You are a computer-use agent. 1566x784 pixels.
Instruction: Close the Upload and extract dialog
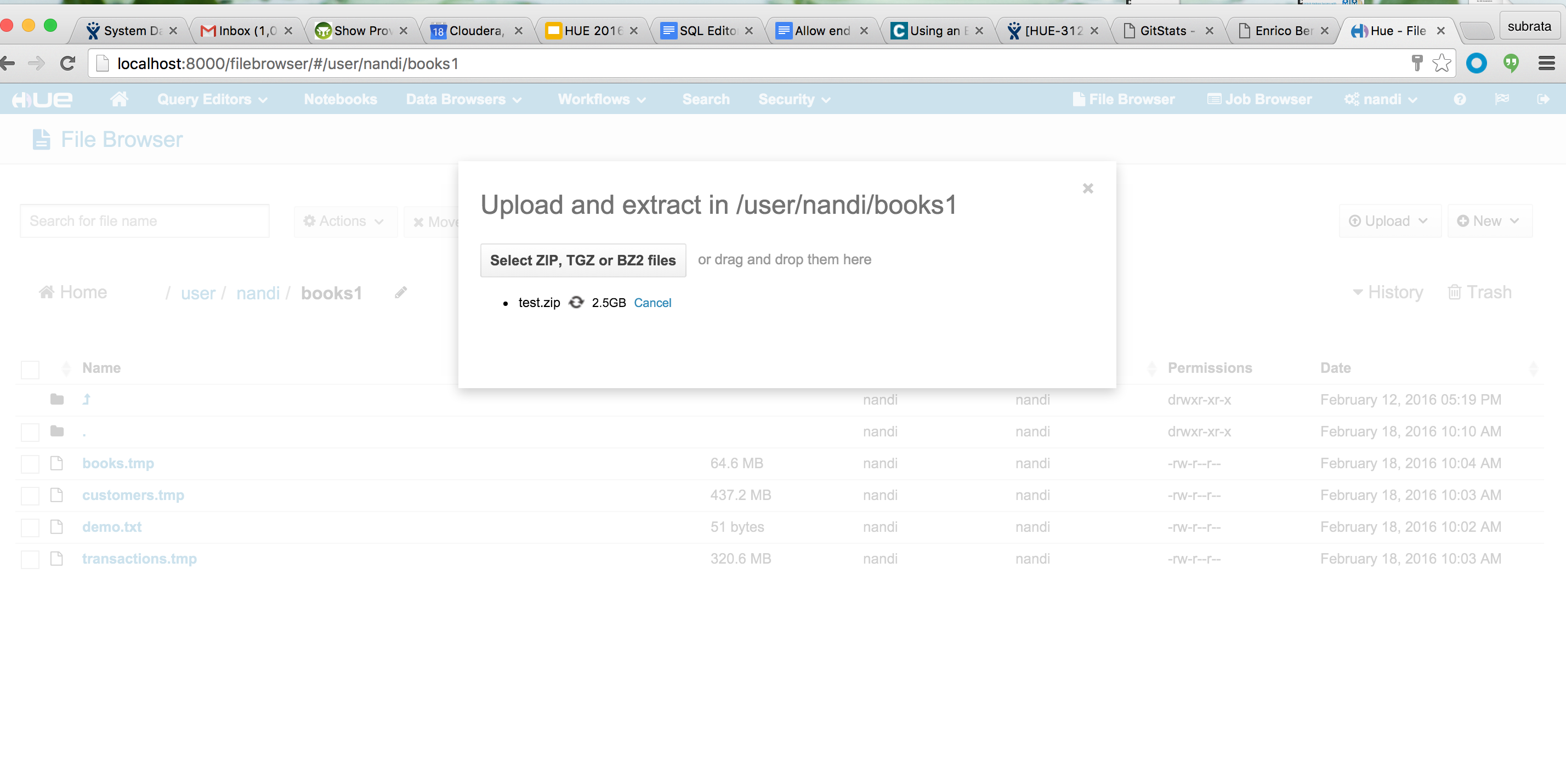(x=1087, y=189)
